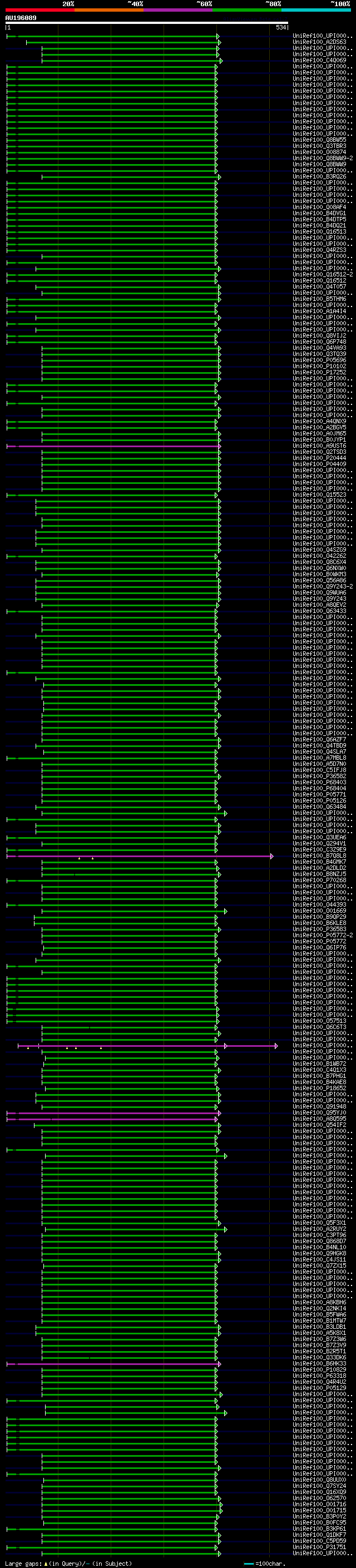Select the UniRef100_B4DQ21 label
Screen dimensions: 356x1568
(x=319, y=226)
